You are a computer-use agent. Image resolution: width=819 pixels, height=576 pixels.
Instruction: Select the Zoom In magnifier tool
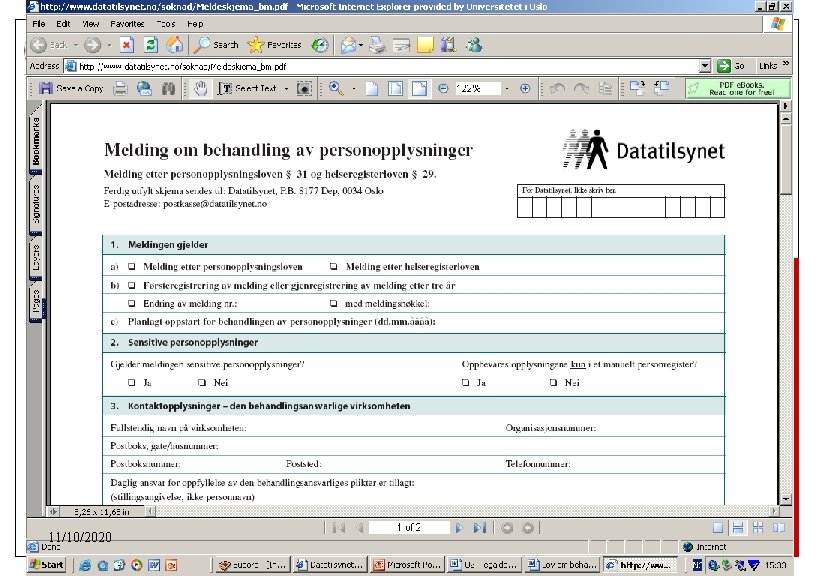pos(336,88)
